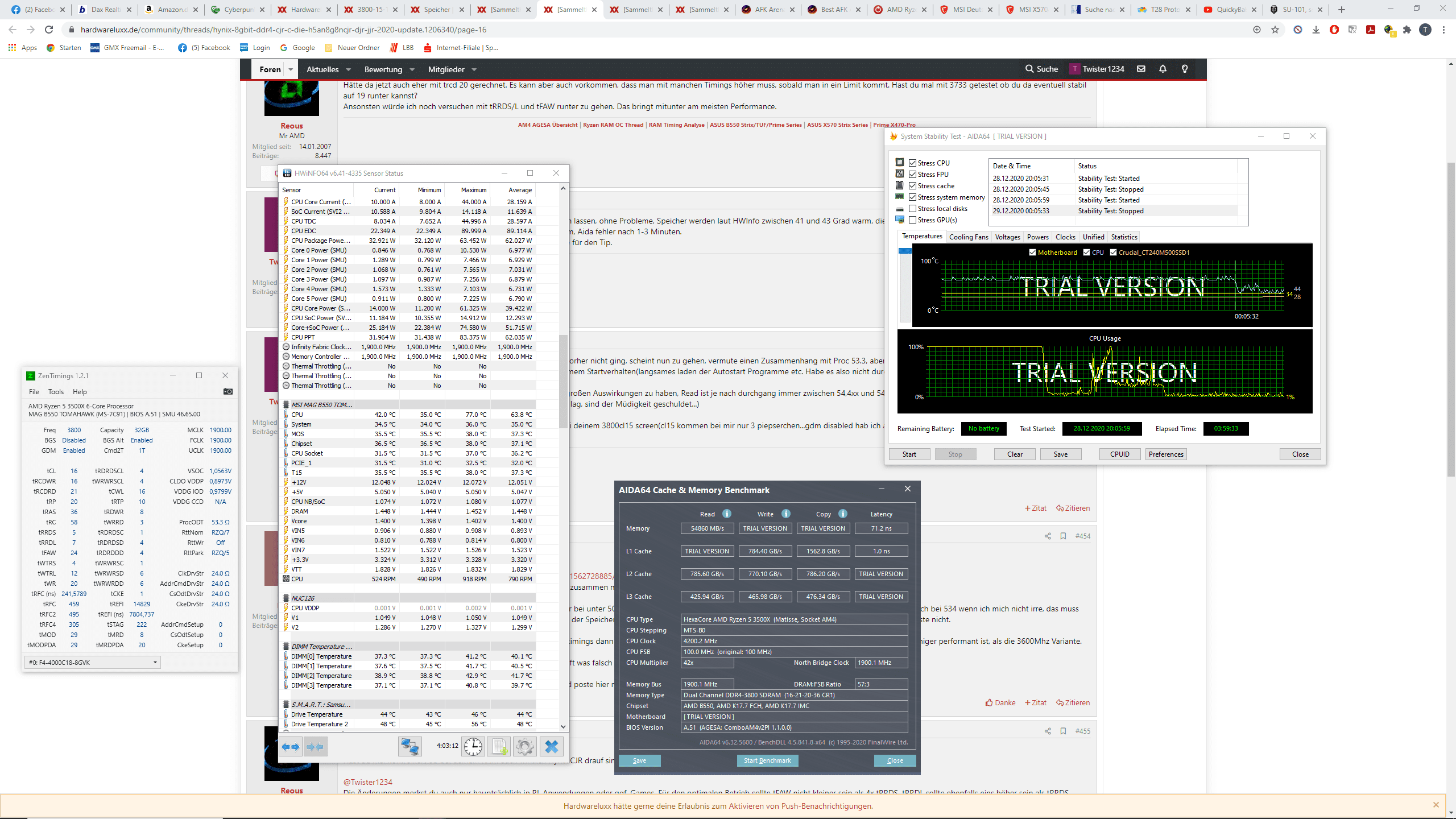Dismiss push notification banner X
Screen dimensions: 1456x819
pyautogui.click(x=1436, y=805)
